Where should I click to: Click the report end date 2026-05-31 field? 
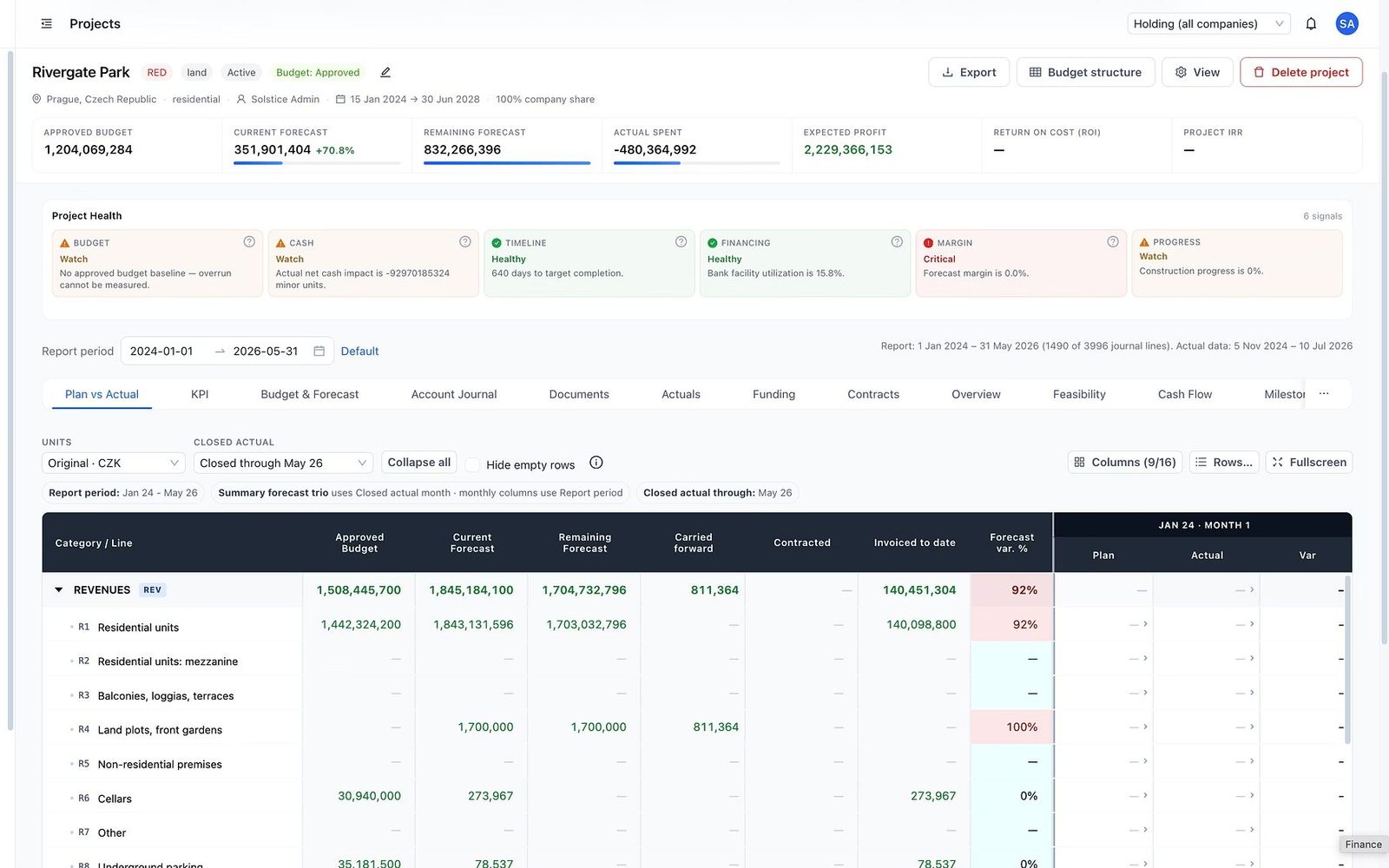(x=265, y=351)
